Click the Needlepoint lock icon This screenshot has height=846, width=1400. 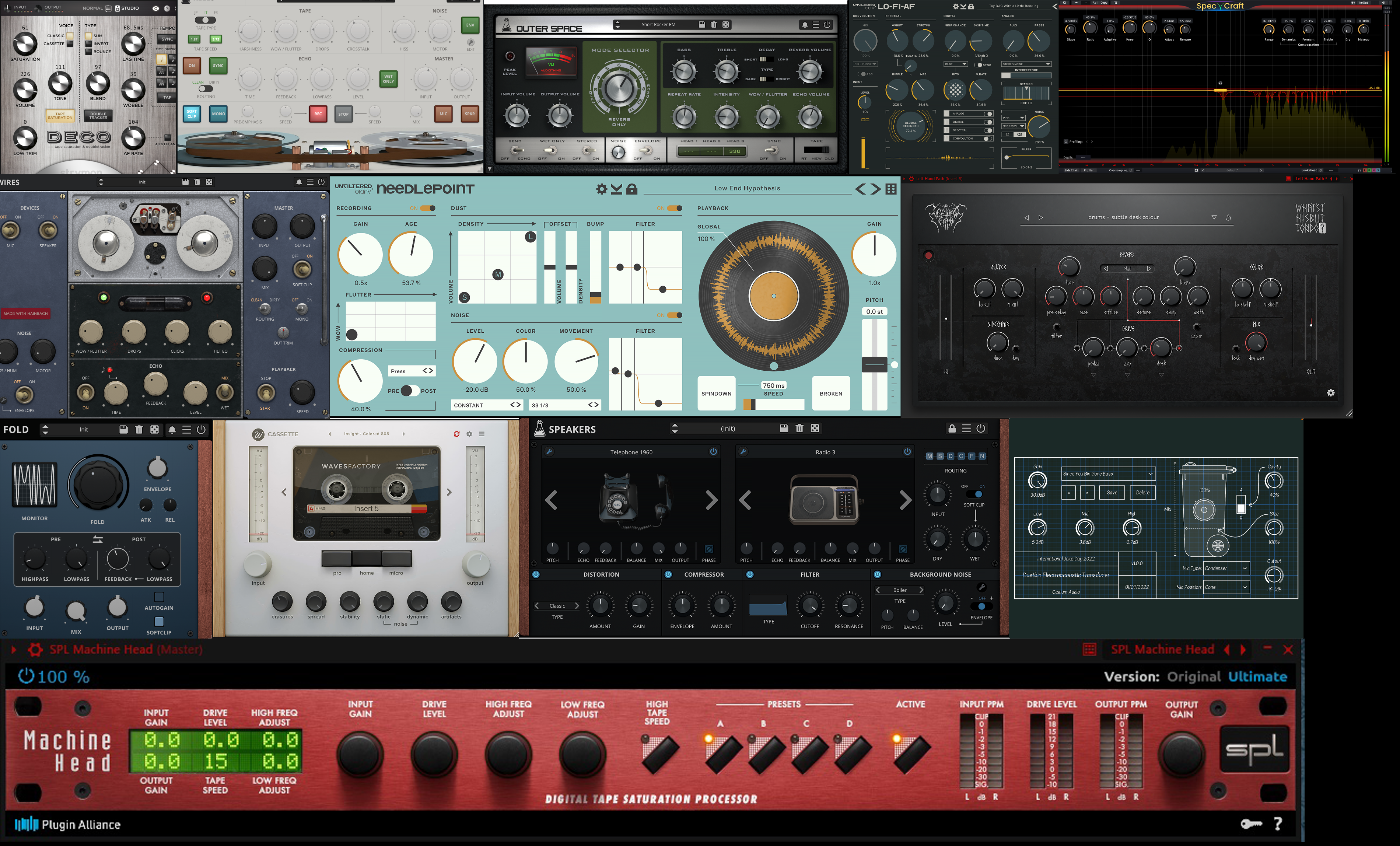(x=631, y=189)
